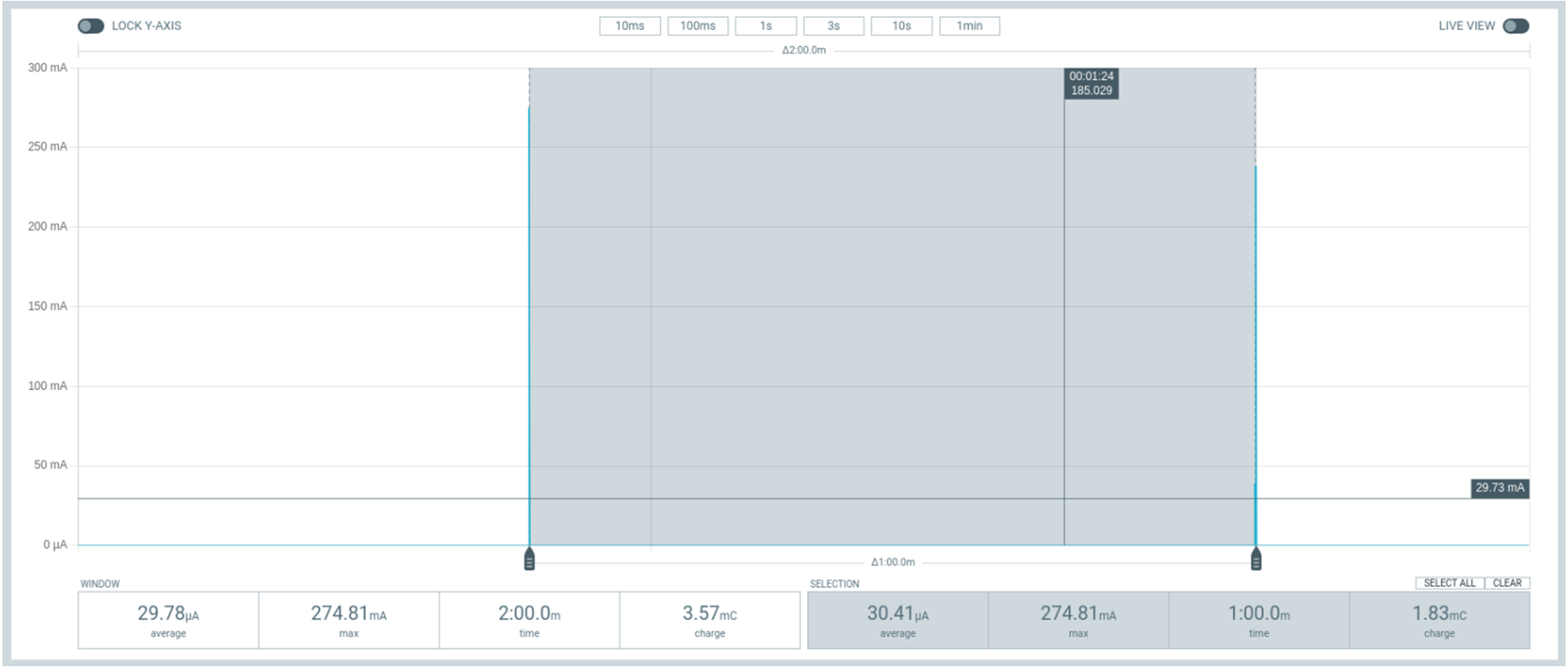Set time window to 10ms

click(x=630, y=26)
